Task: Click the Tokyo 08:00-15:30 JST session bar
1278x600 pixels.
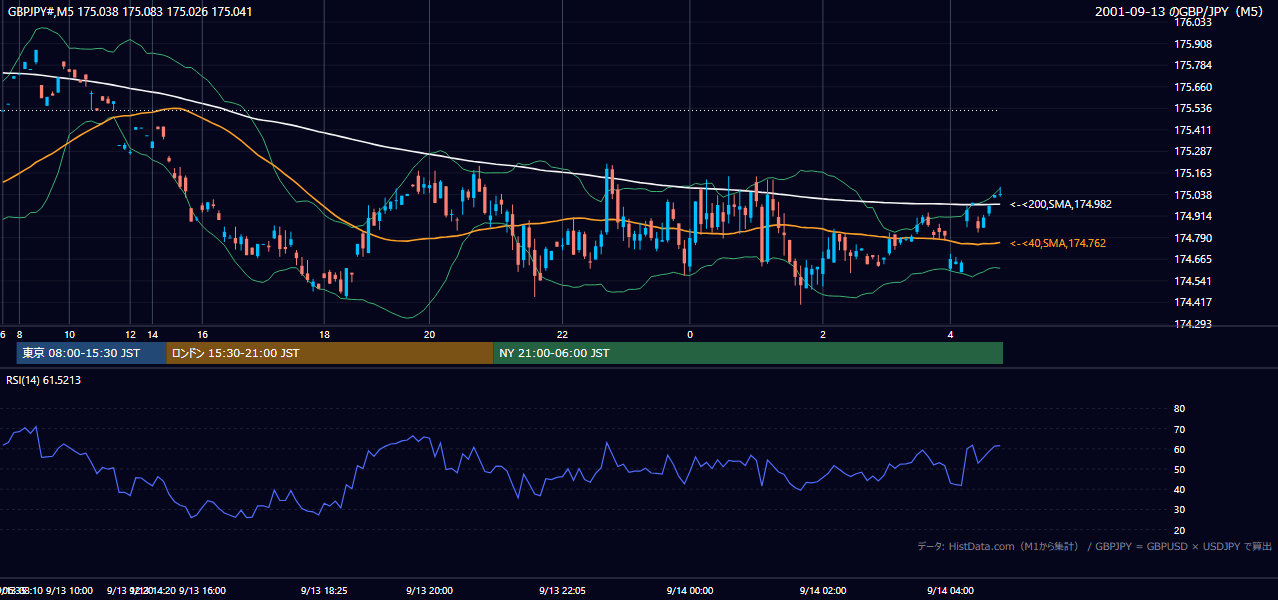Action: click(x=92, y=353)
